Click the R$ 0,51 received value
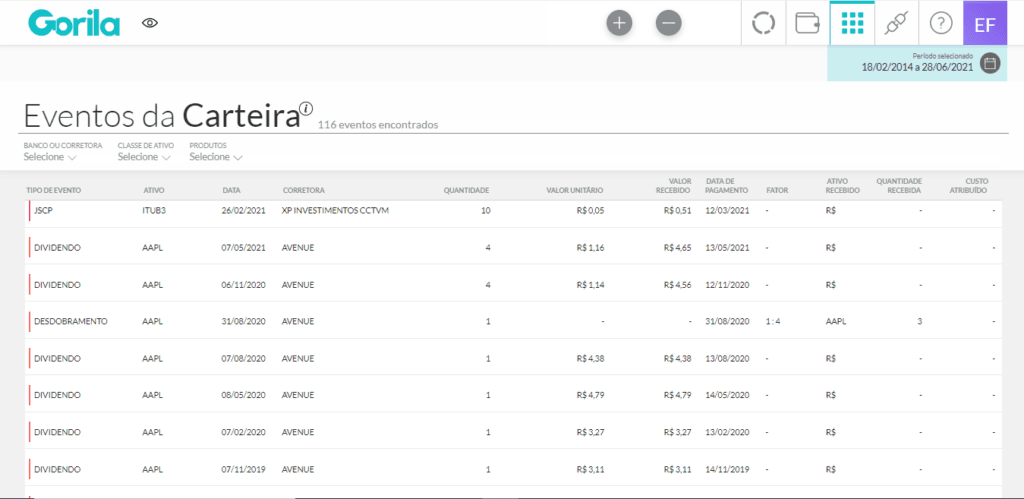 [x=677, y=211]
